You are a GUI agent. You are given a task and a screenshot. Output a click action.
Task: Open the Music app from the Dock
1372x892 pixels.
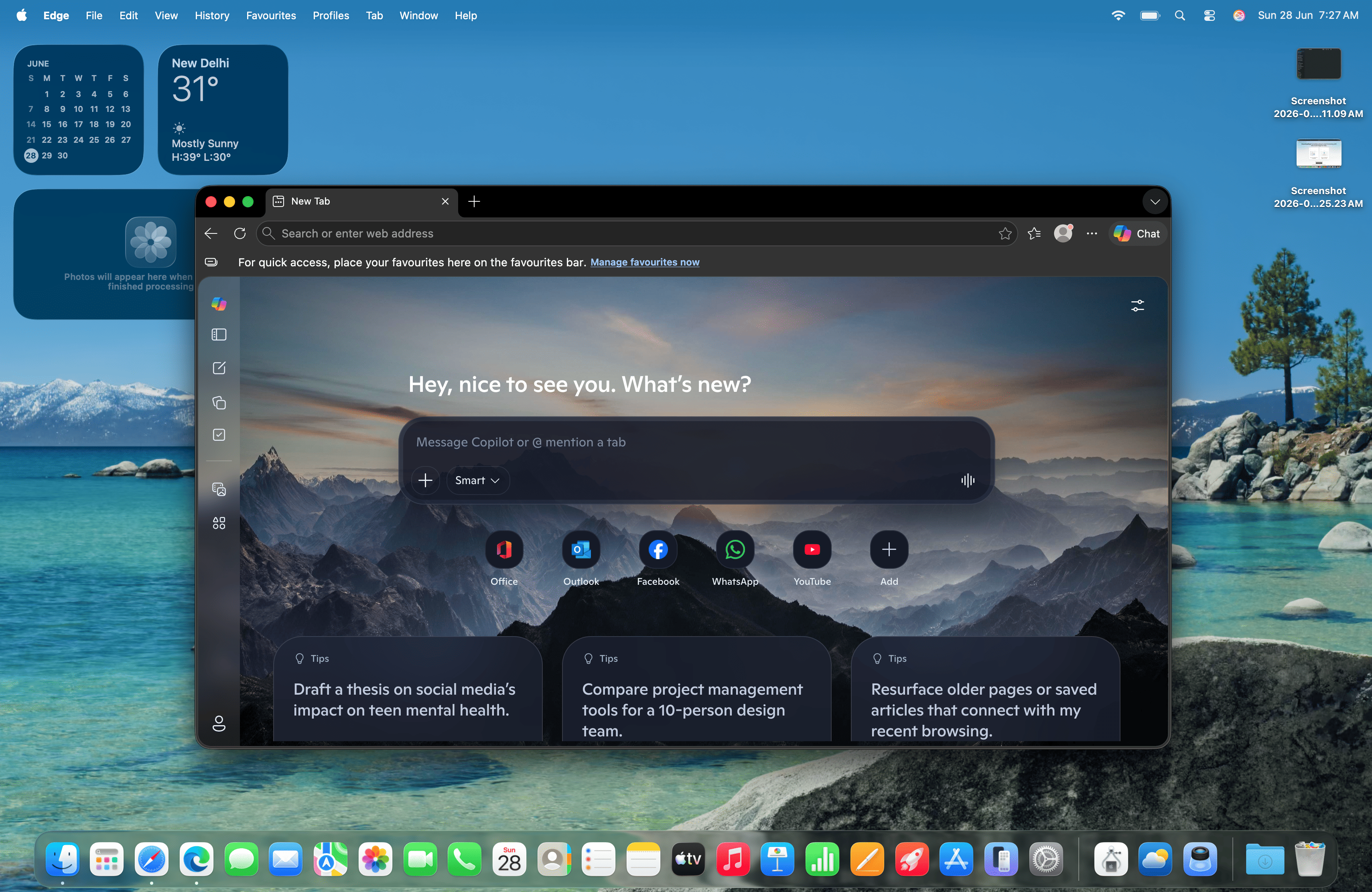click(x=733, y=860)
